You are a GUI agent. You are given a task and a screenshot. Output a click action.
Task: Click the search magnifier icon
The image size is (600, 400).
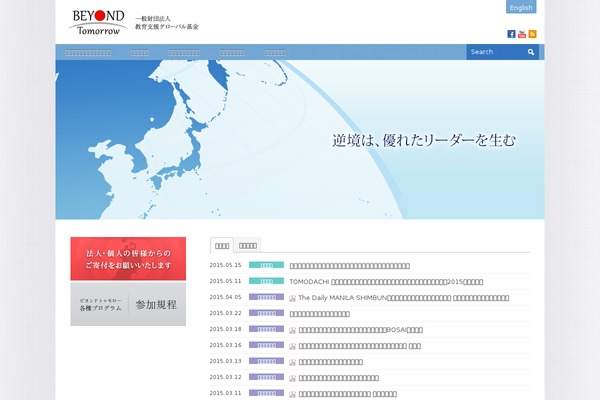[531, 52]
